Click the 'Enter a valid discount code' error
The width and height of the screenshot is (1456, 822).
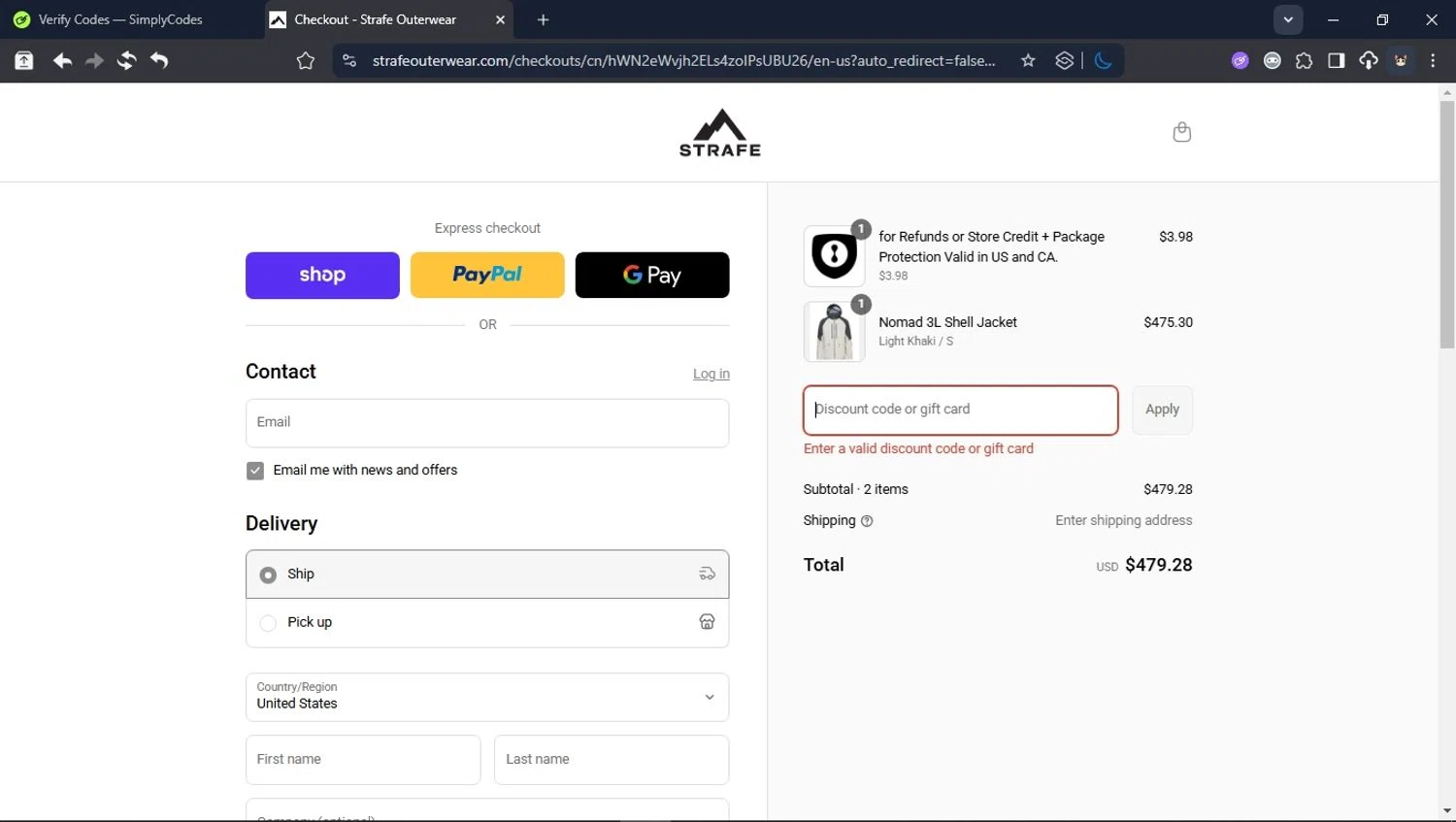click(918, 449)
